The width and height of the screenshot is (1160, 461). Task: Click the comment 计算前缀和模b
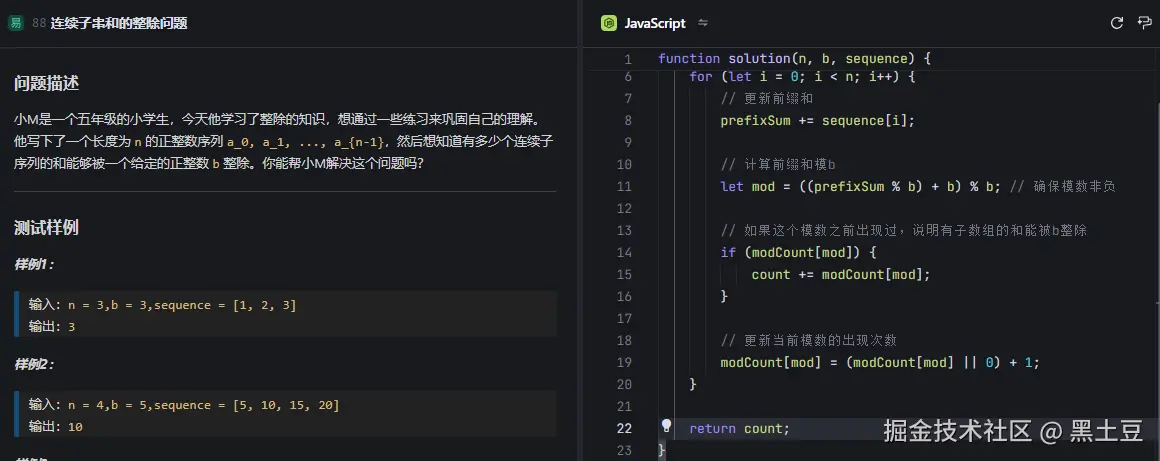click(778, 164)
